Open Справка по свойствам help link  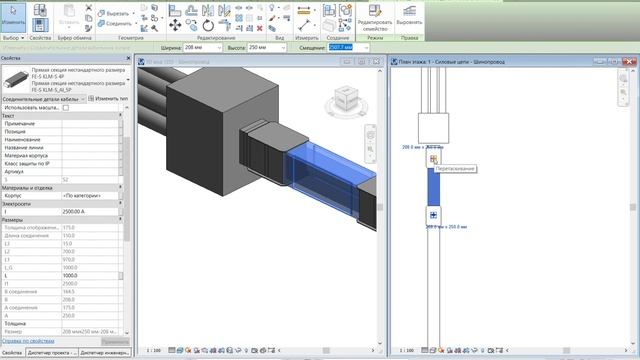(x=28, y=341)
